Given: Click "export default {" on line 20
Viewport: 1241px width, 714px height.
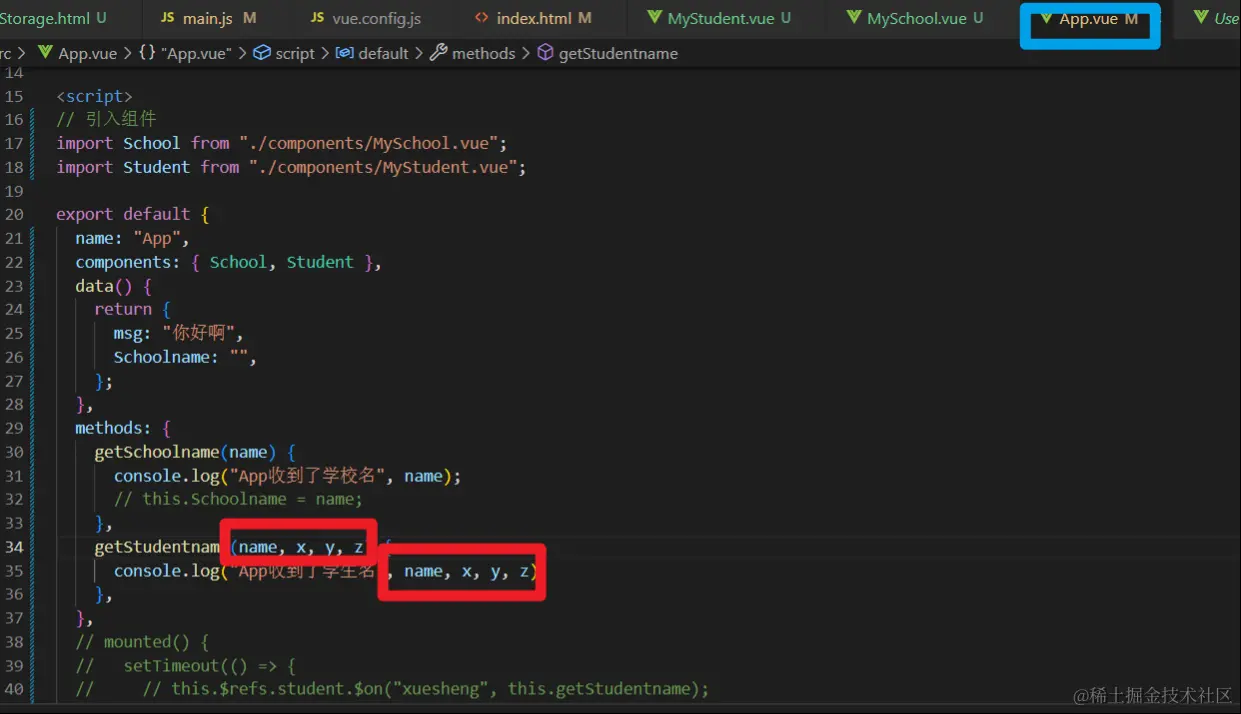Looking at the screenshot, I should click(132, 214).
